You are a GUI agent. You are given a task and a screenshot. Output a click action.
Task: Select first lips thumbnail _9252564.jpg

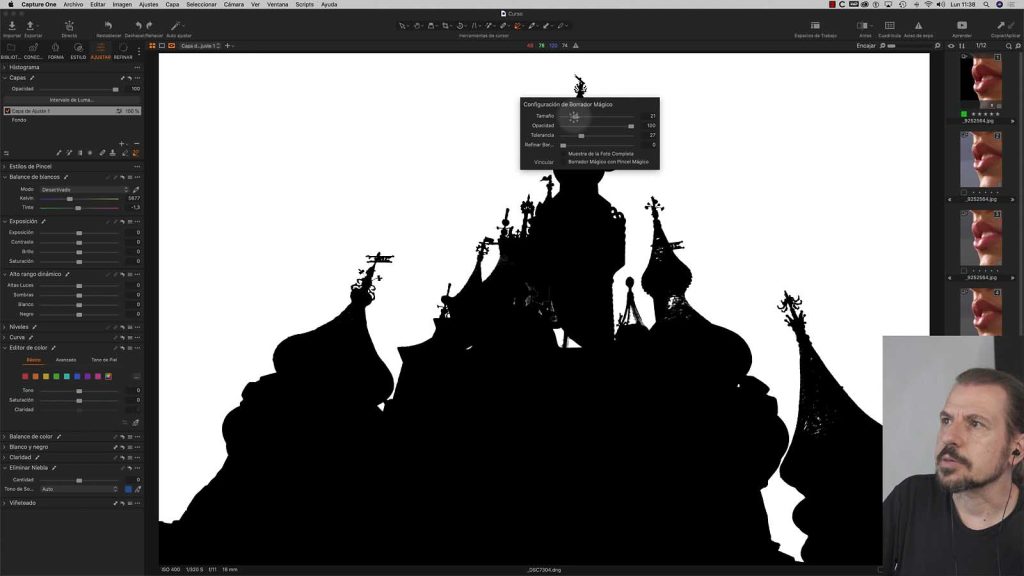981,82
